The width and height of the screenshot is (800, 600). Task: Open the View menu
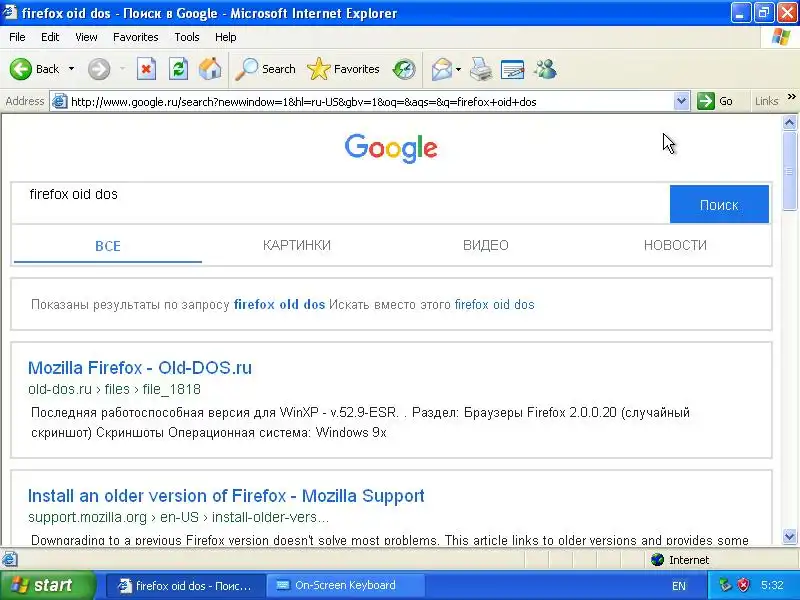(x=86, y=37)
